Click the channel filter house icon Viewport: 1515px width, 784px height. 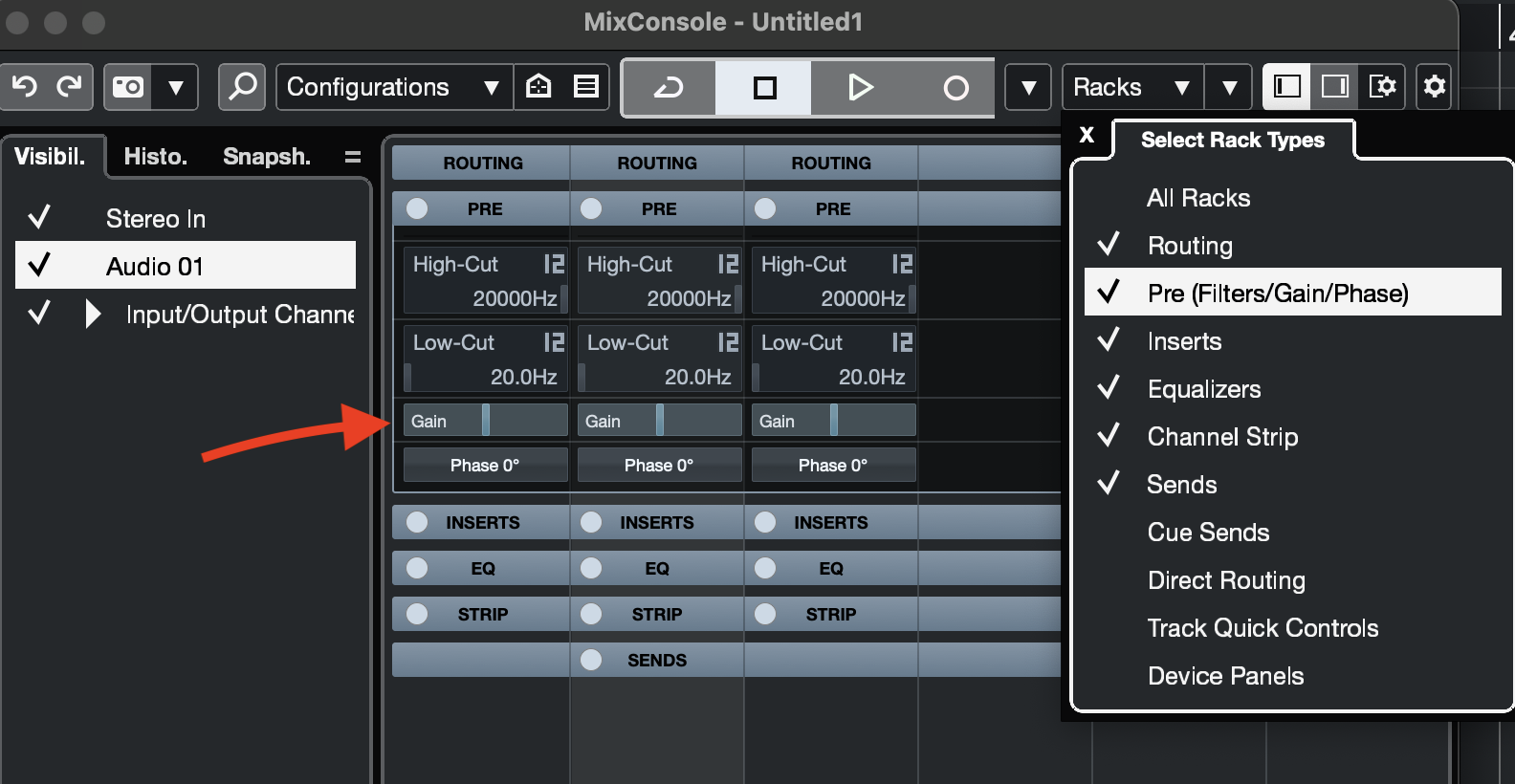(538, 87)
